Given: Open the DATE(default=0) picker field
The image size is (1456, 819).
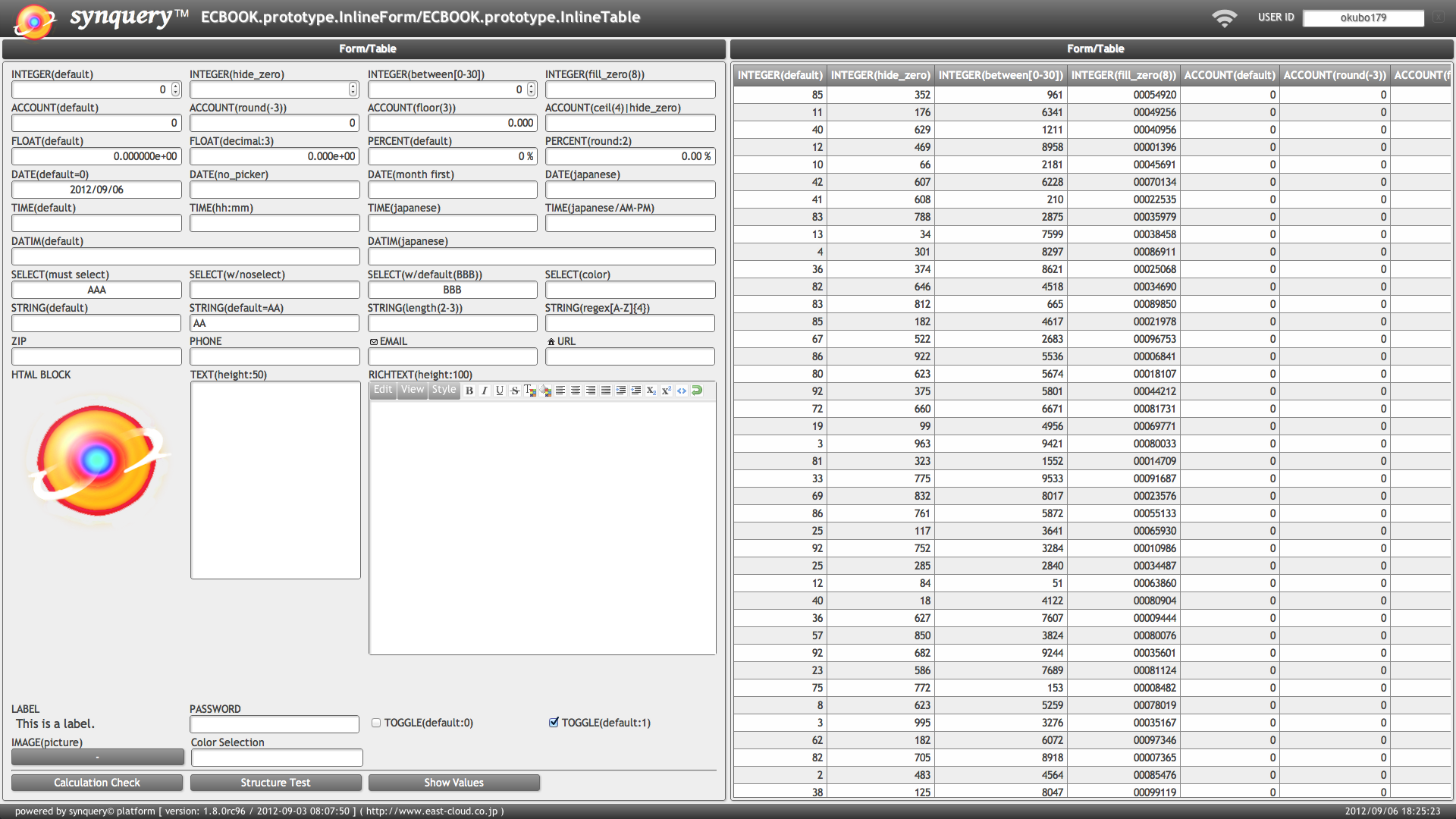Looking at the screenshot, I should click(x=96, y=190).
